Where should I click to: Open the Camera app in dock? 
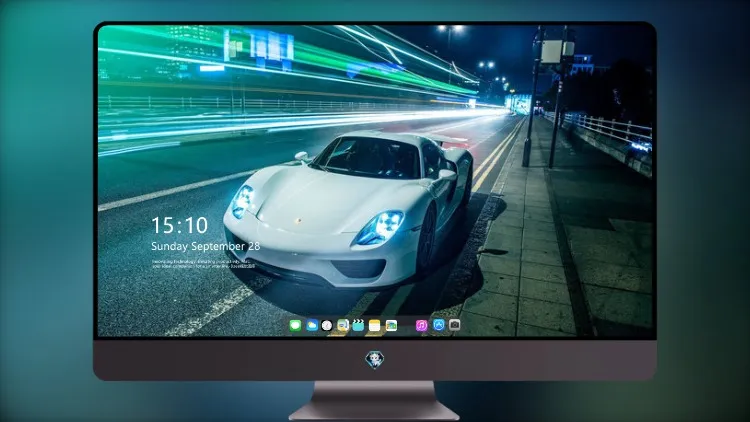(454, 325)
